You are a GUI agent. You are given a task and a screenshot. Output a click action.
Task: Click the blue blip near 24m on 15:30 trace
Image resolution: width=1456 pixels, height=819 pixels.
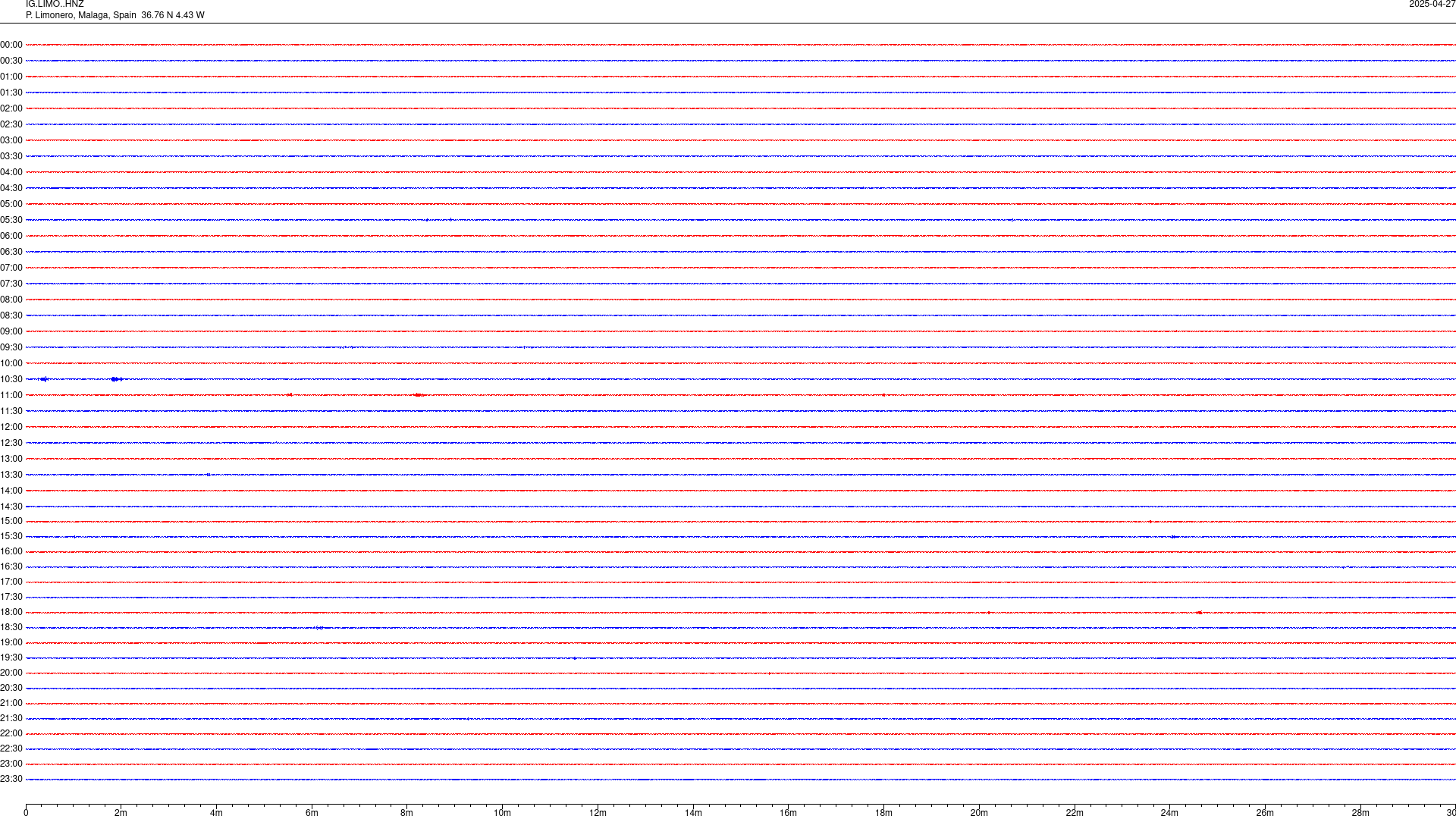[1173, 537]
